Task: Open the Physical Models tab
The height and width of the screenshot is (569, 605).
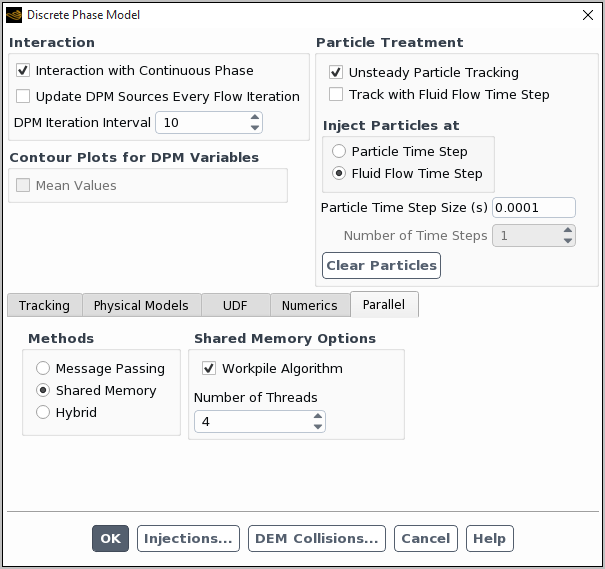Action: click(x=141, y=305)
